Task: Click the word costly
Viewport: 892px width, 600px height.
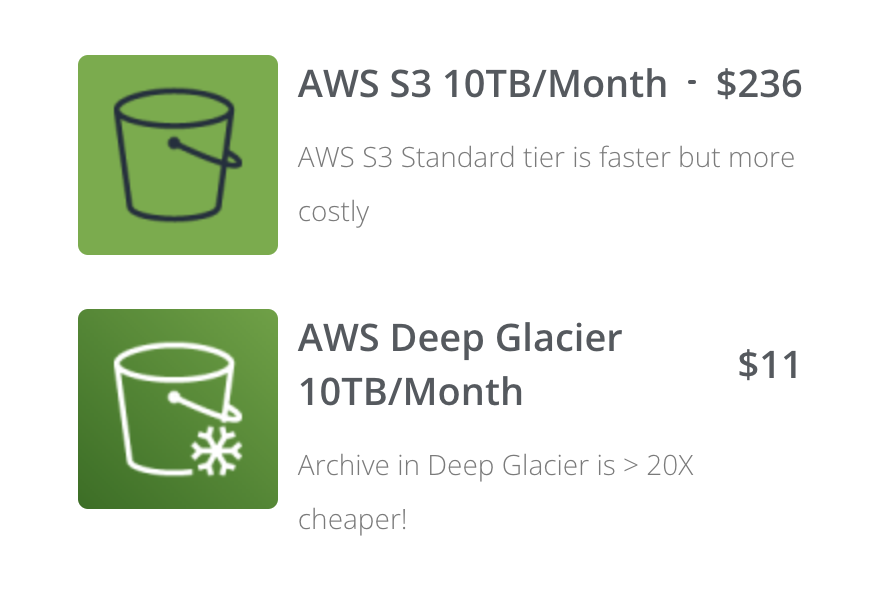Action: 334,212
